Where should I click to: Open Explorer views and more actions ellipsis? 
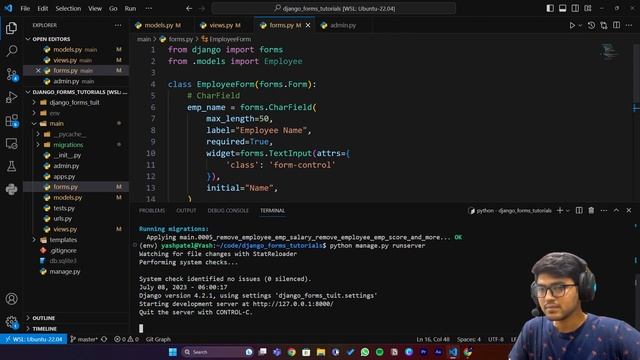[118, 25]
